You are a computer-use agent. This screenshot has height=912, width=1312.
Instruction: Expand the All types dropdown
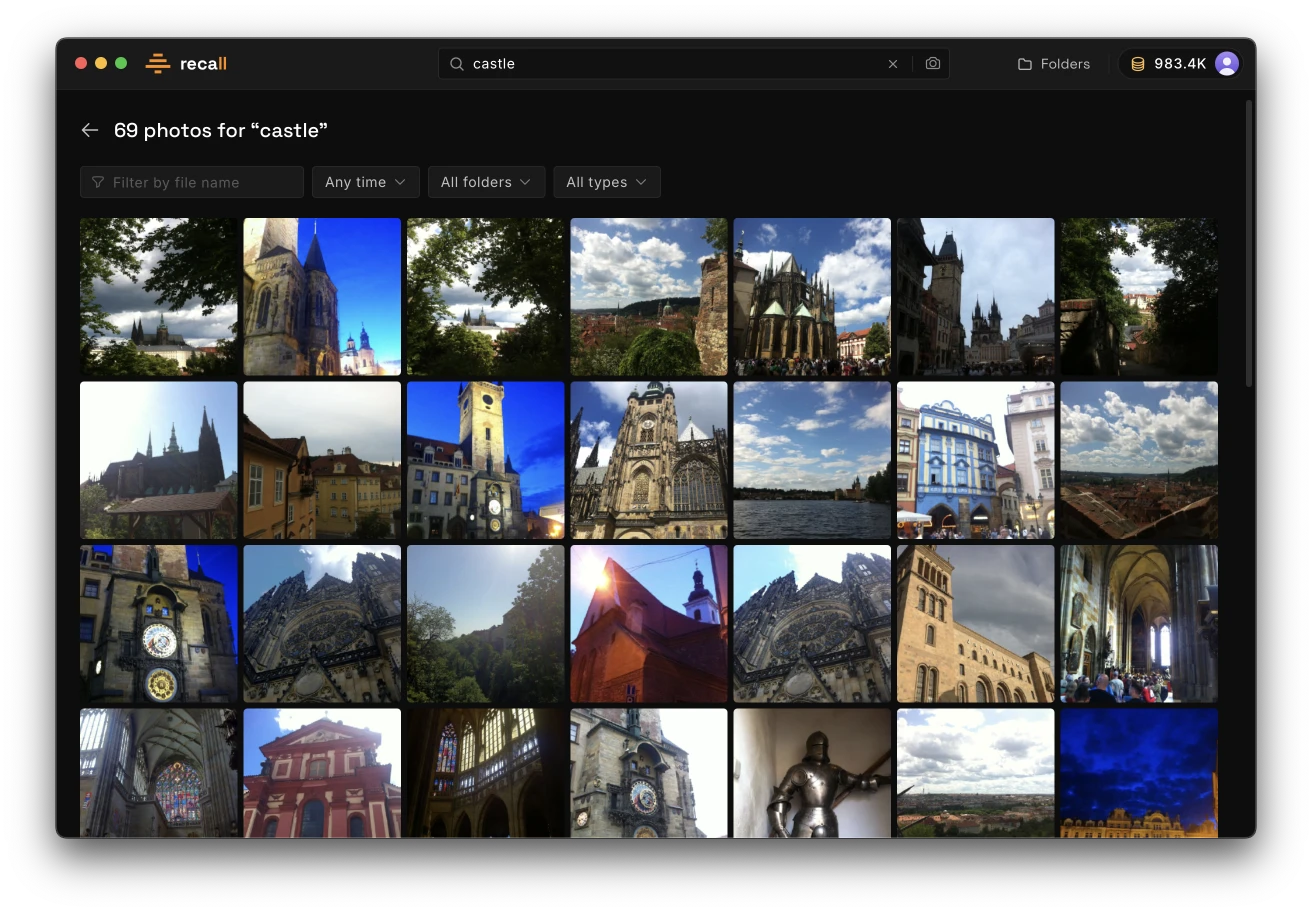point(607,182)
